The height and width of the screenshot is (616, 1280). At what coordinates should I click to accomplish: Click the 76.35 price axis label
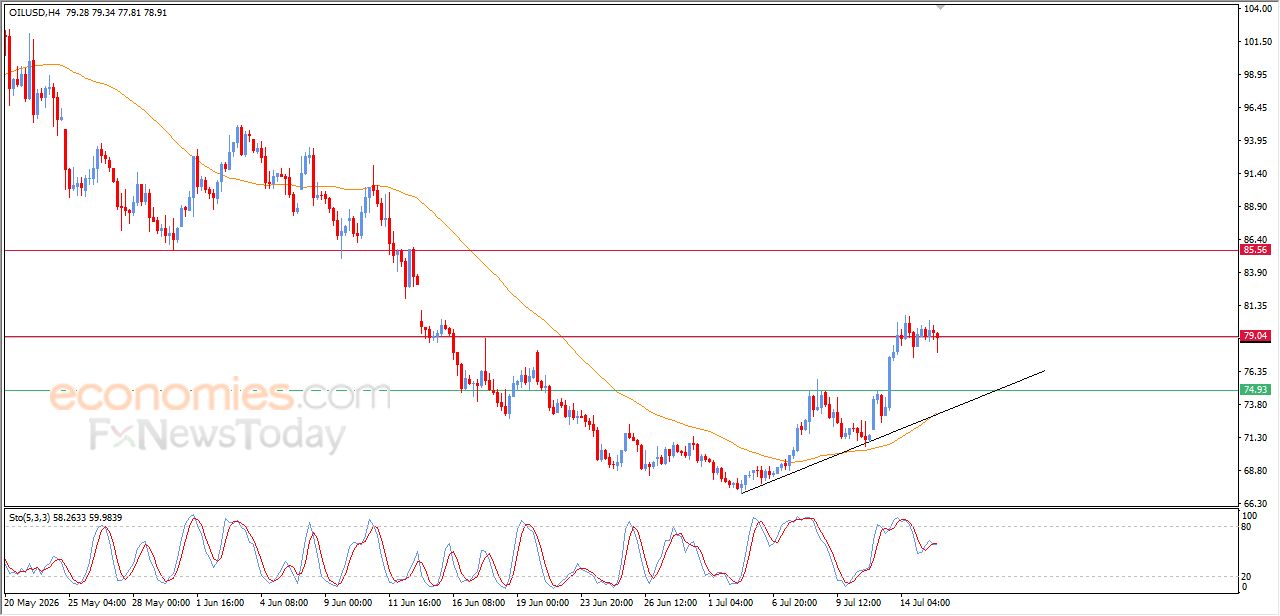1256,372
